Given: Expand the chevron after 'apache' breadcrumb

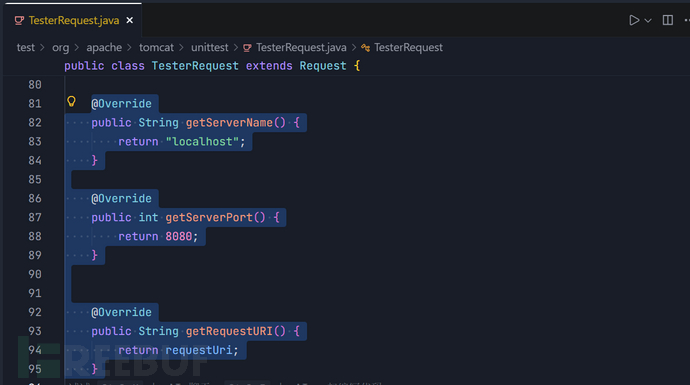Looking at the screenshot, I should click(x=130, y=48).
